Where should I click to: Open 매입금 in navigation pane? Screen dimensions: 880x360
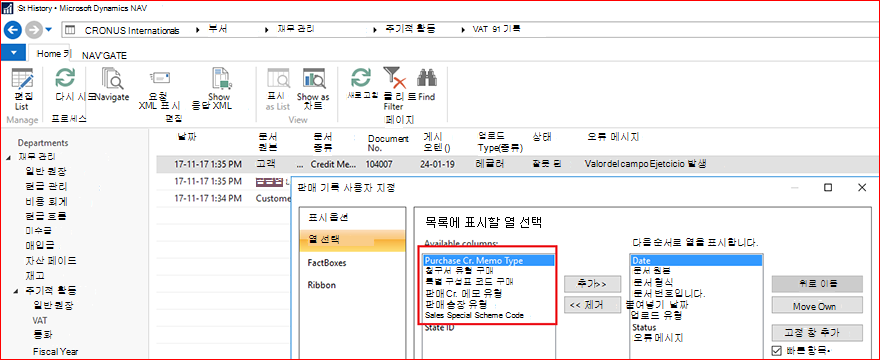coord(39,245)
